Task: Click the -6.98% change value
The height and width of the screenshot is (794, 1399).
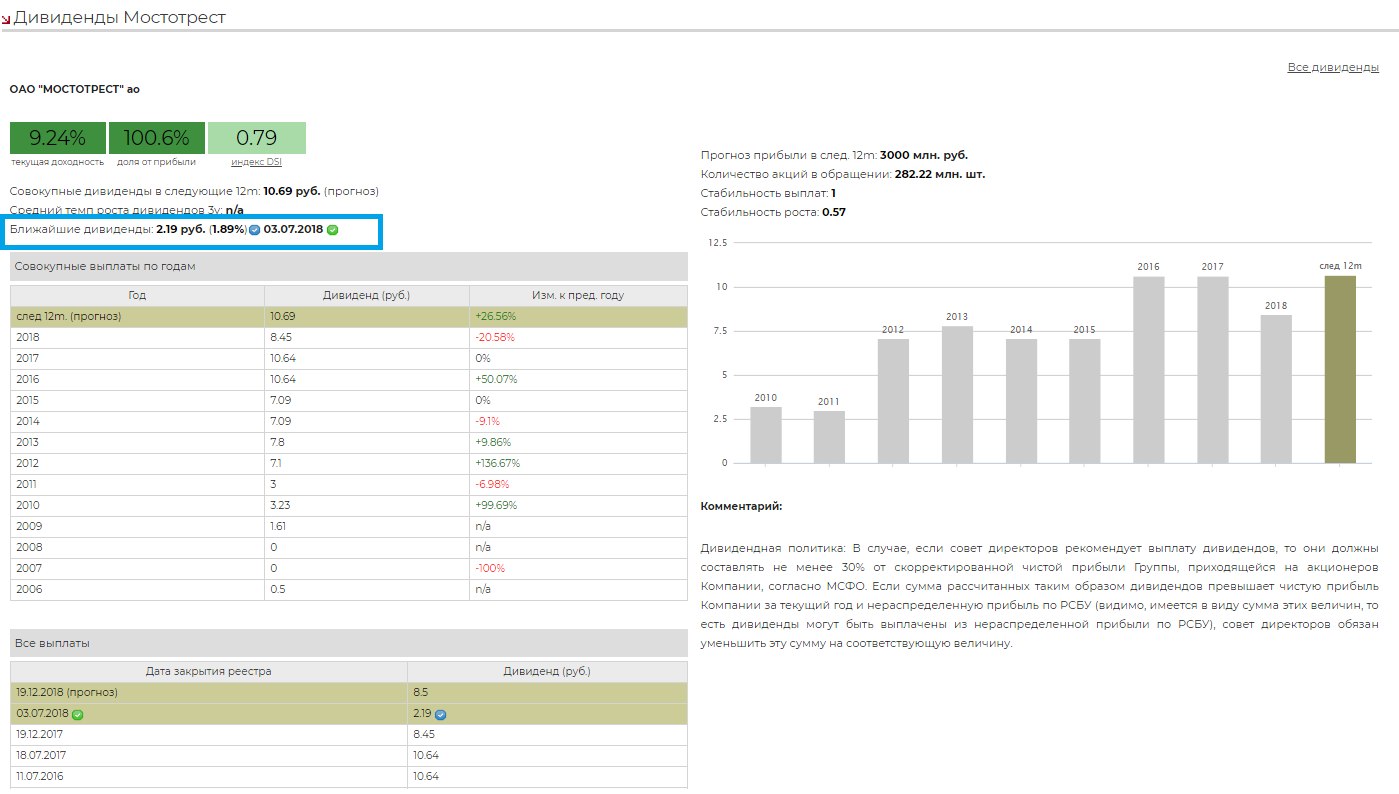Action: point(492,484)
